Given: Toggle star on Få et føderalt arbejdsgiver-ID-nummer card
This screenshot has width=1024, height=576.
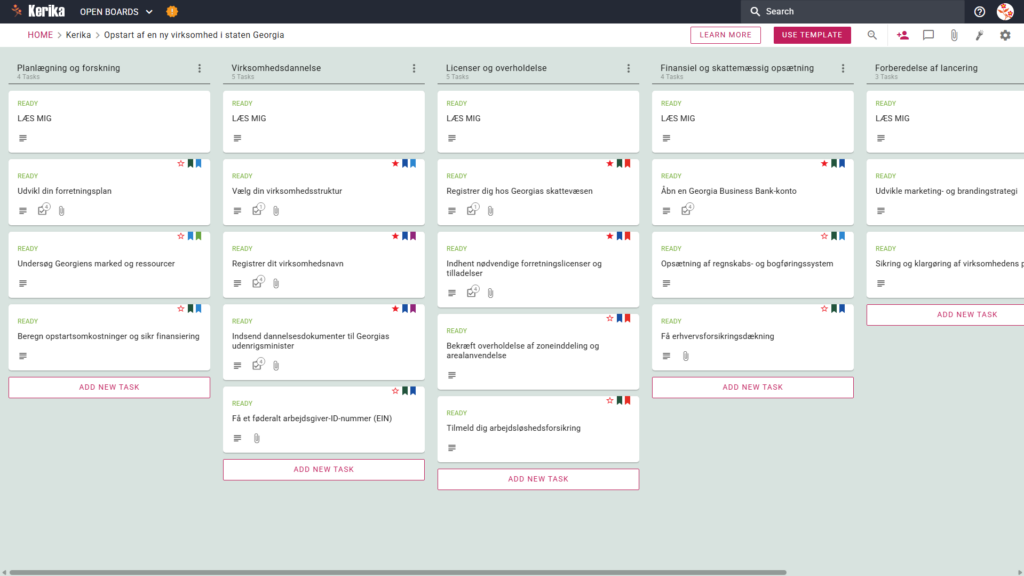Looking at the screenshot, I should [x=395, y=391].
